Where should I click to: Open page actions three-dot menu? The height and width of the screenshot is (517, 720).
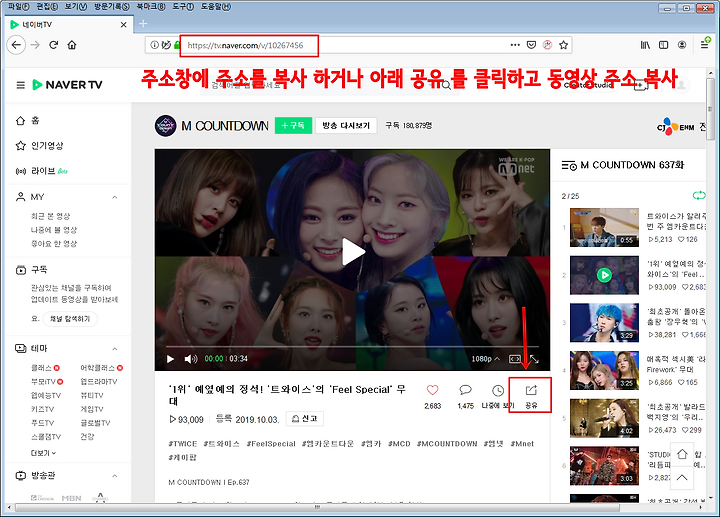click(x=515, y=45)
